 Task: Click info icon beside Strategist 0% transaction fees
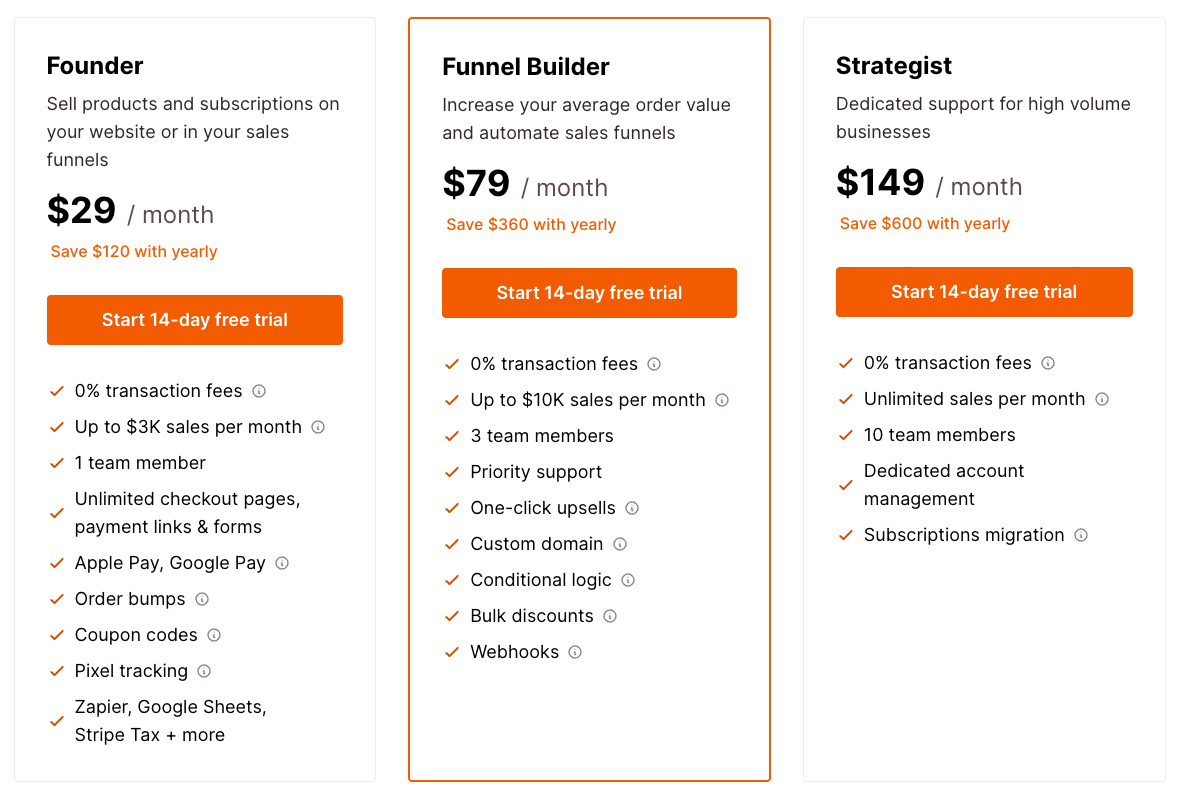[1048, 363]
